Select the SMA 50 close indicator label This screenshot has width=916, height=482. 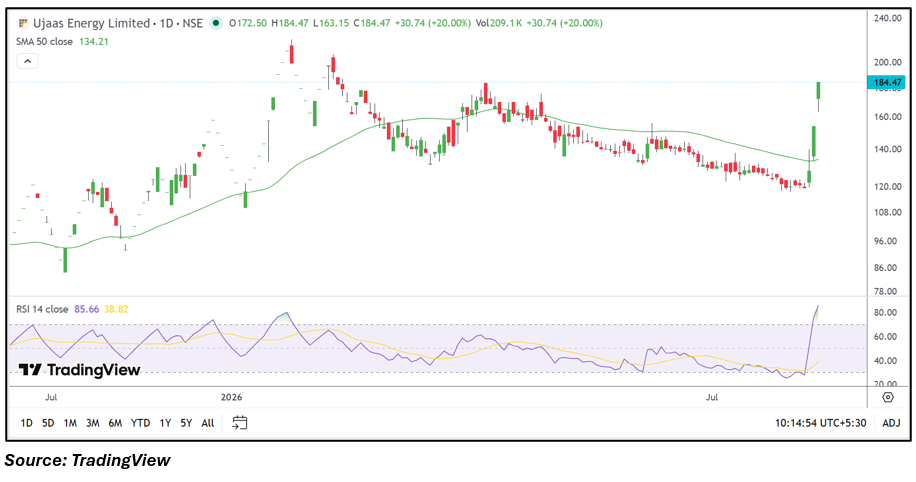(x=44, y=41)
